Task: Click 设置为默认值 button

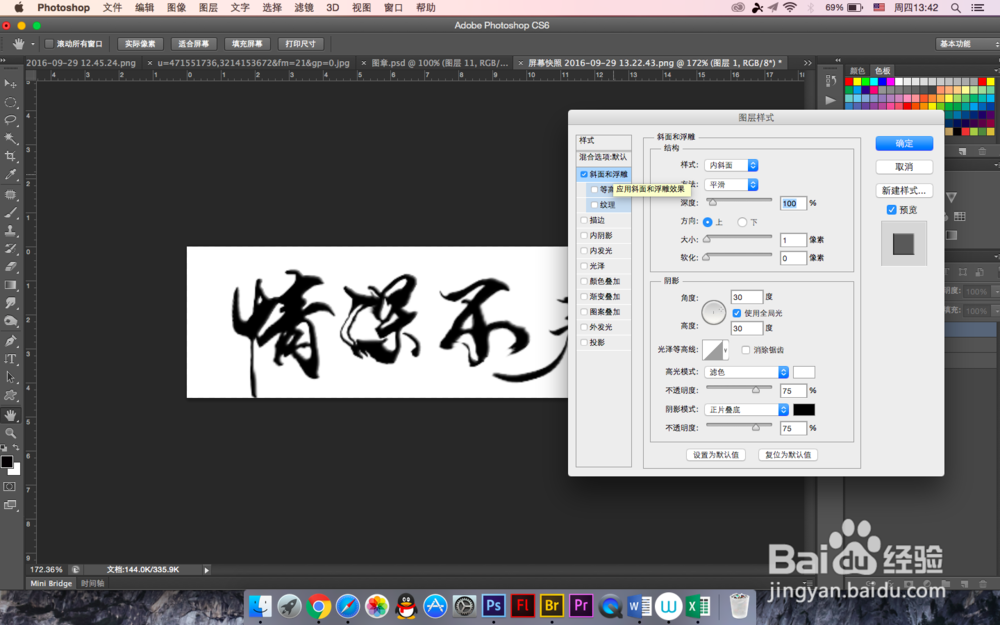Action: 716,455
